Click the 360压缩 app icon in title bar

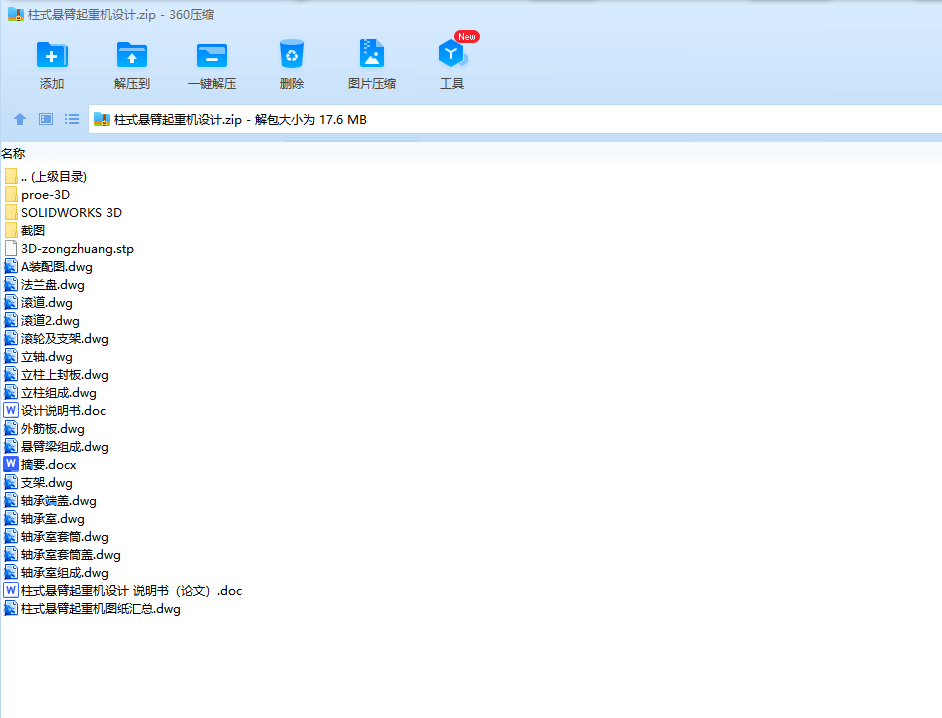(x=16, y=14)
